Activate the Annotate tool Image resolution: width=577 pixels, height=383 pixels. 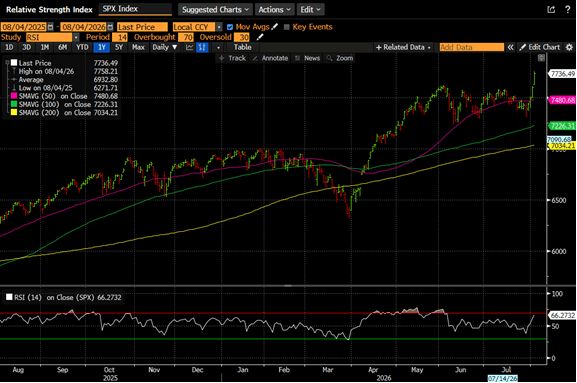[270, 58]
